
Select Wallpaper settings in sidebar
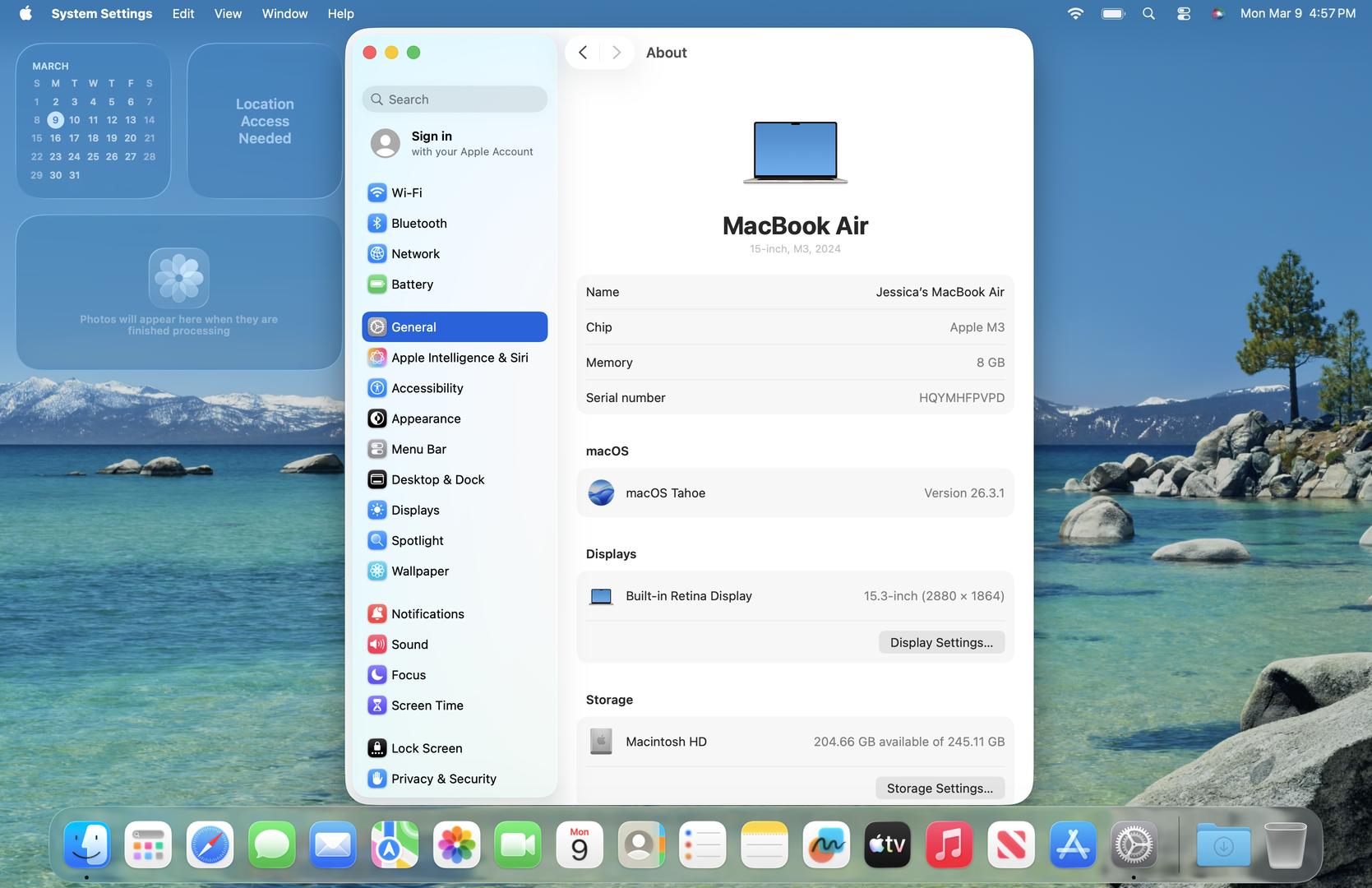419,571
